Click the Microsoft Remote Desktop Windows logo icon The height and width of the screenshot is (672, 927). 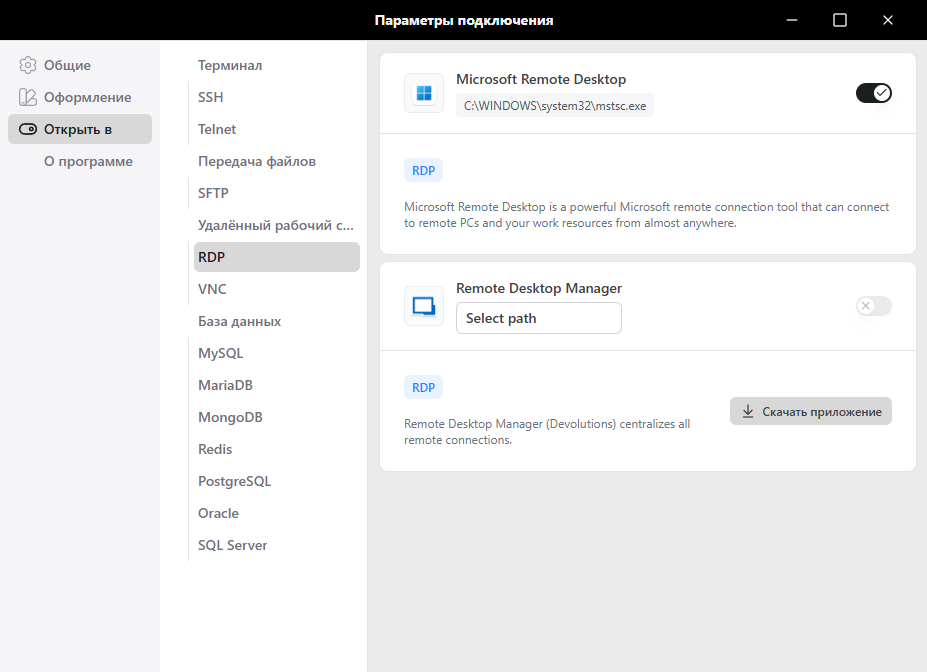(x=424, y=93)
